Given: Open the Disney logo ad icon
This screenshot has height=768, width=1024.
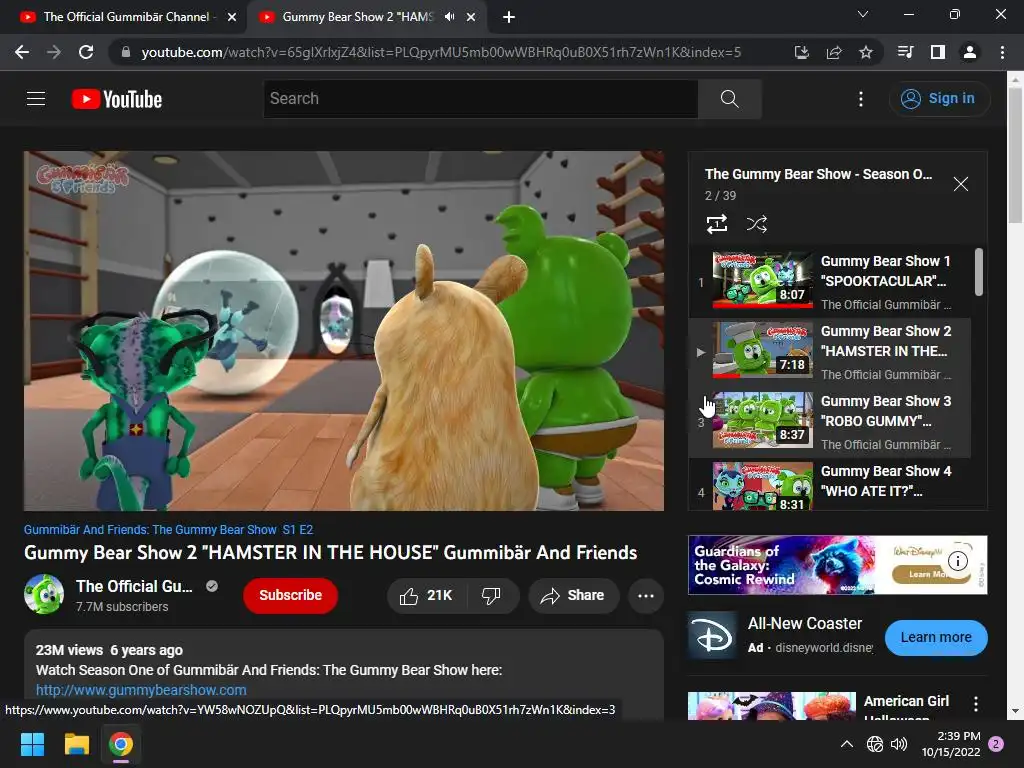Looking at the screenshot, I should tap(712, 635).
